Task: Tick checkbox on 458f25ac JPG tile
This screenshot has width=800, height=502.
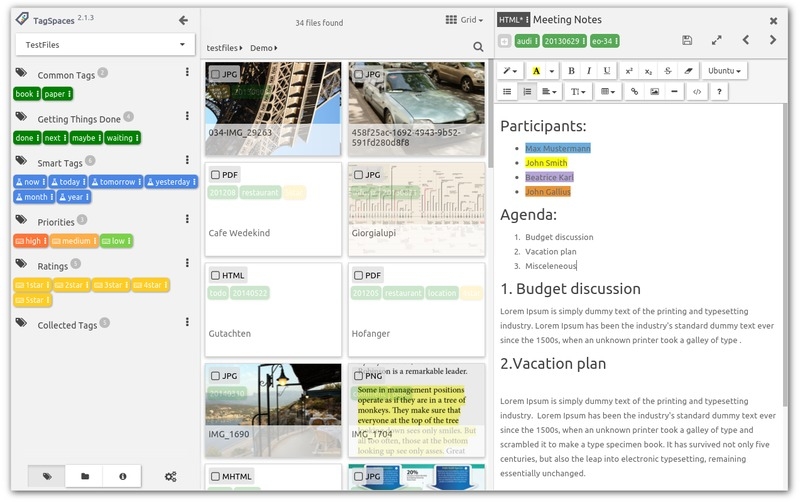Action: (359, 74)
